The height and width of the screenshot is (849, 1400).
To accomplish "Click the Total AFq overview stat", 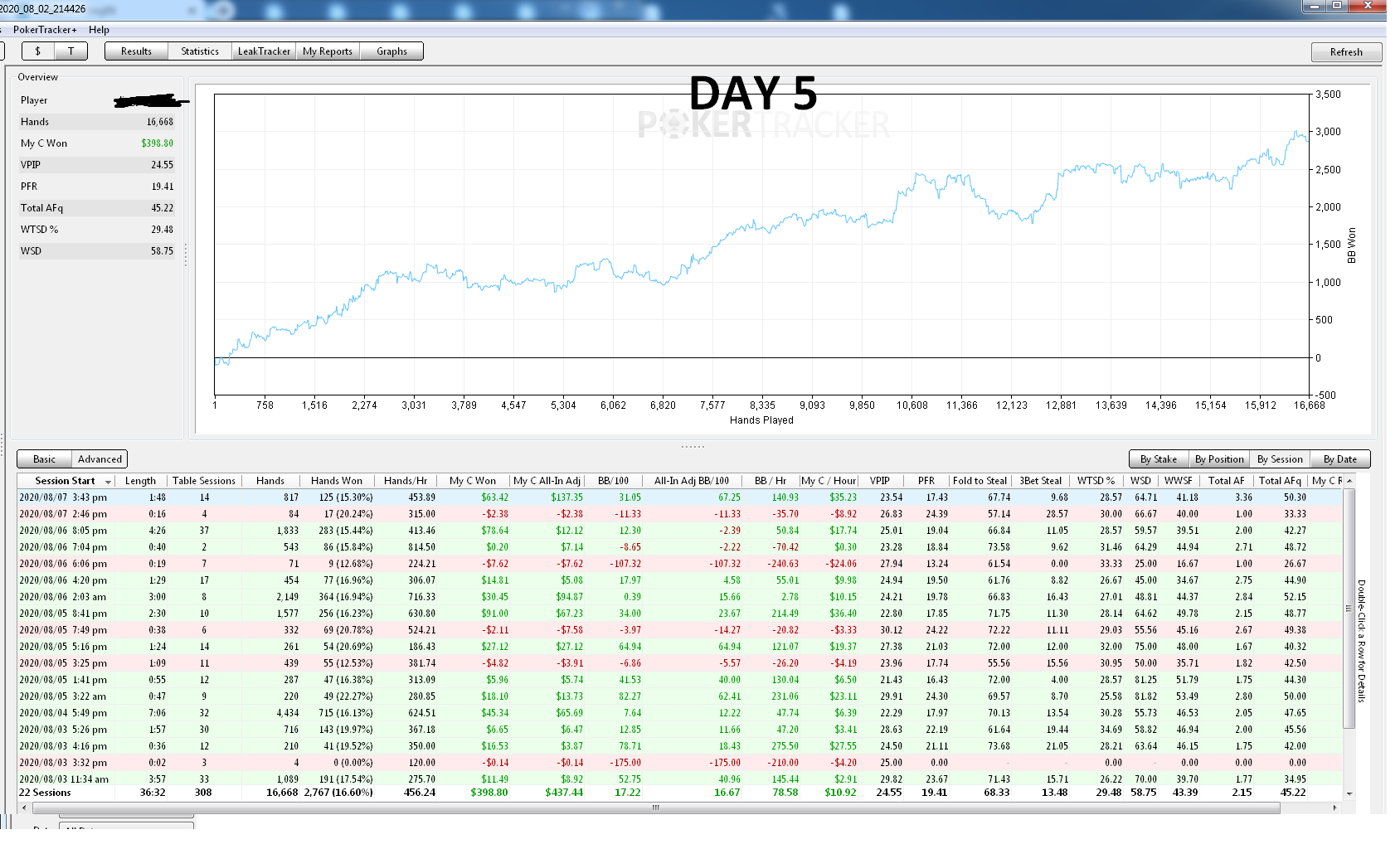I will [97, 208].
